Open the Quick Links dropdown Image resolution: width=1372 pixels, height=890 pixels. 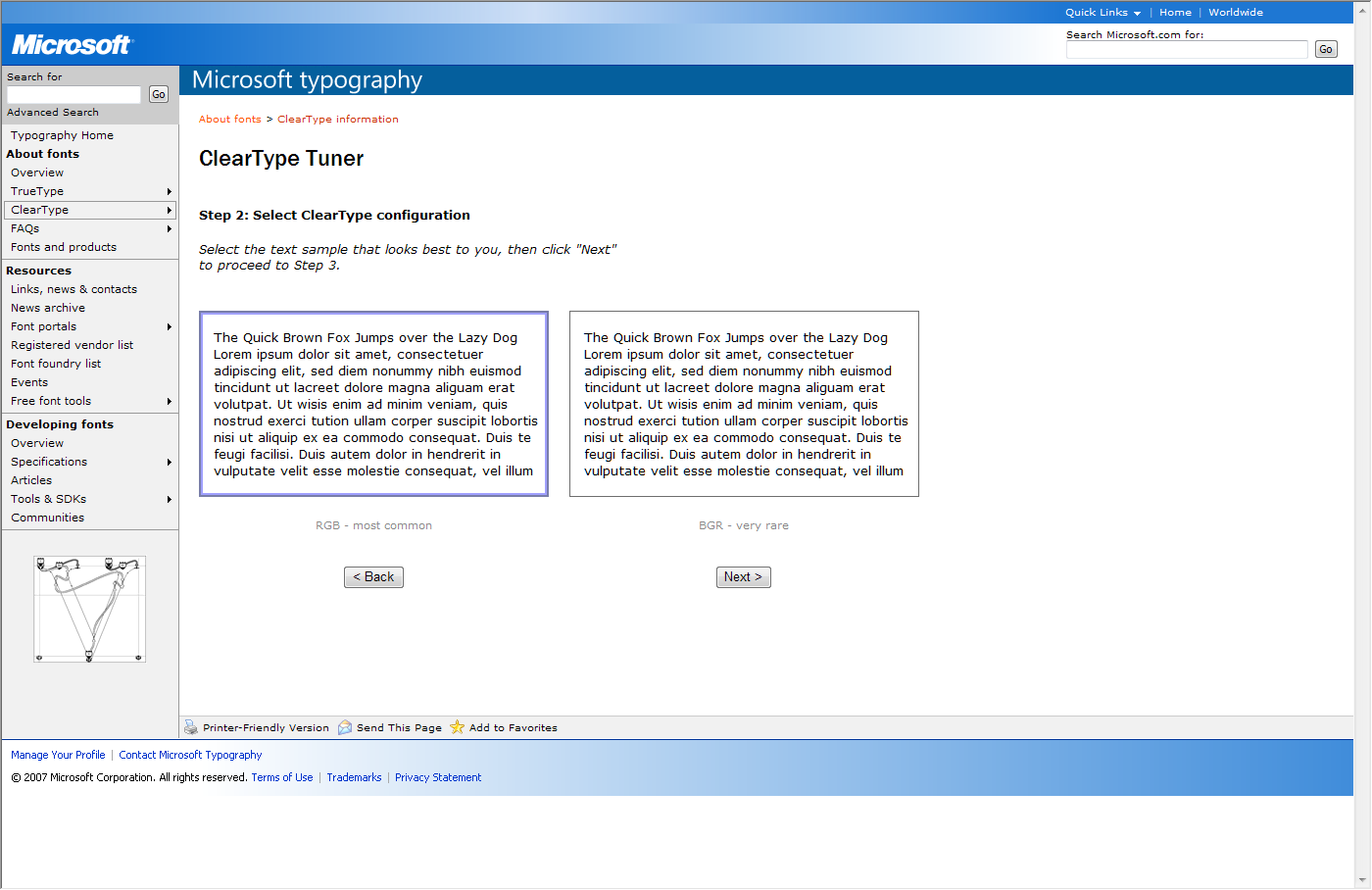(x=1102, y=13)
